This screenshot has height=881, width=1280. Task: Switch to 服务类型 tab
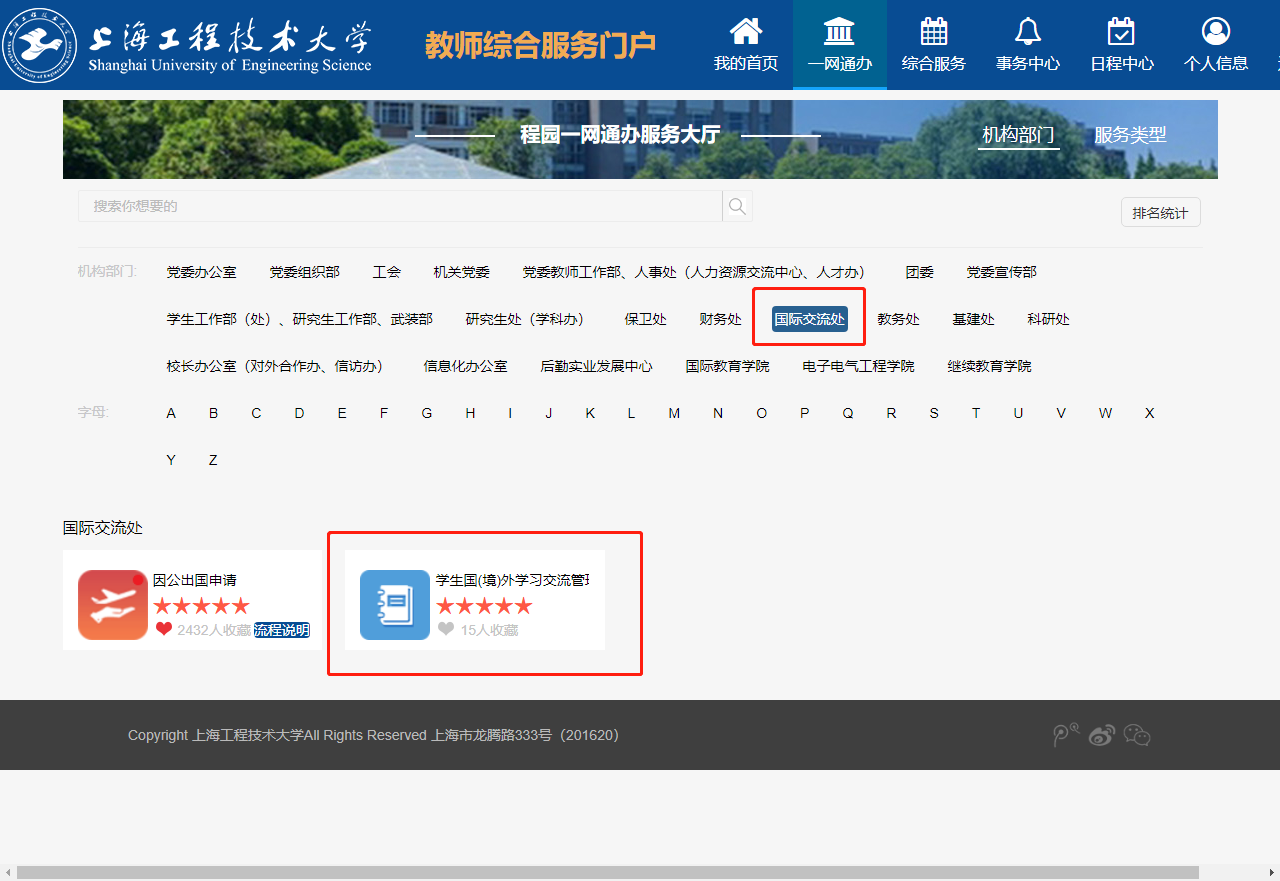pyautogui.click(x=1130, y=135)
